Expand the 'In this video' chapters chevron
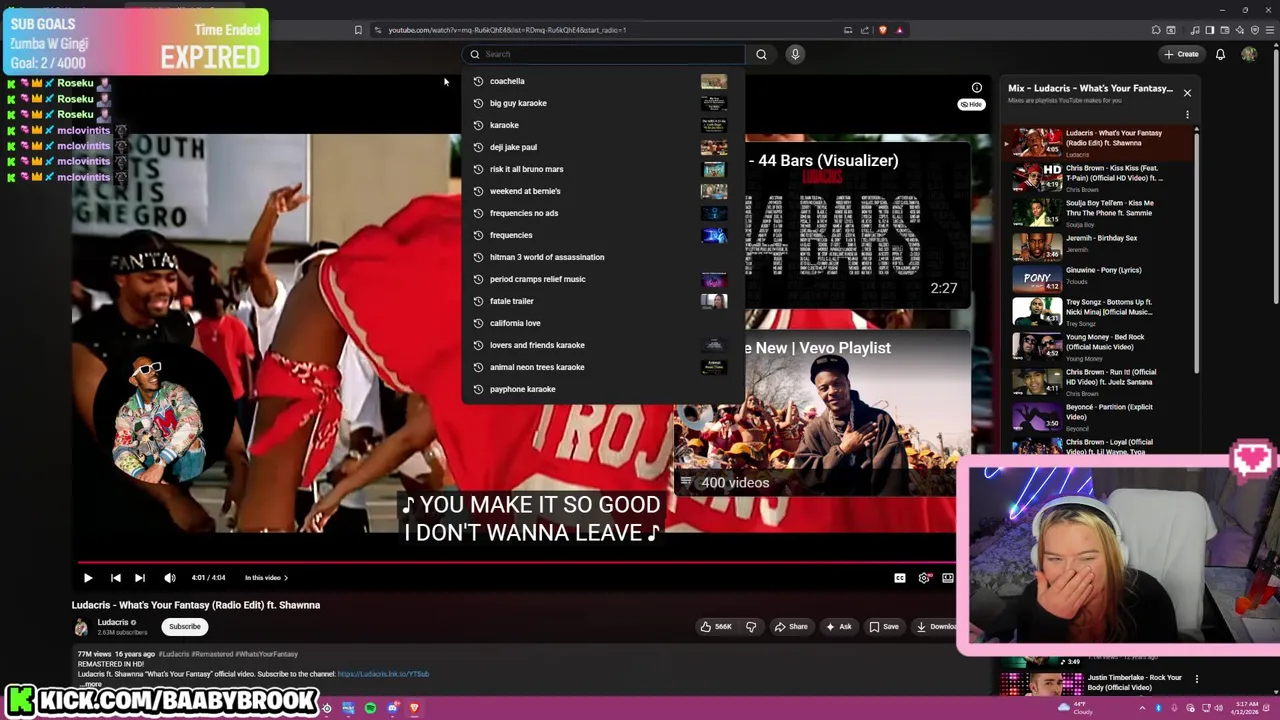This screenshot has width=1280, height=720. [x=286, y=578]
